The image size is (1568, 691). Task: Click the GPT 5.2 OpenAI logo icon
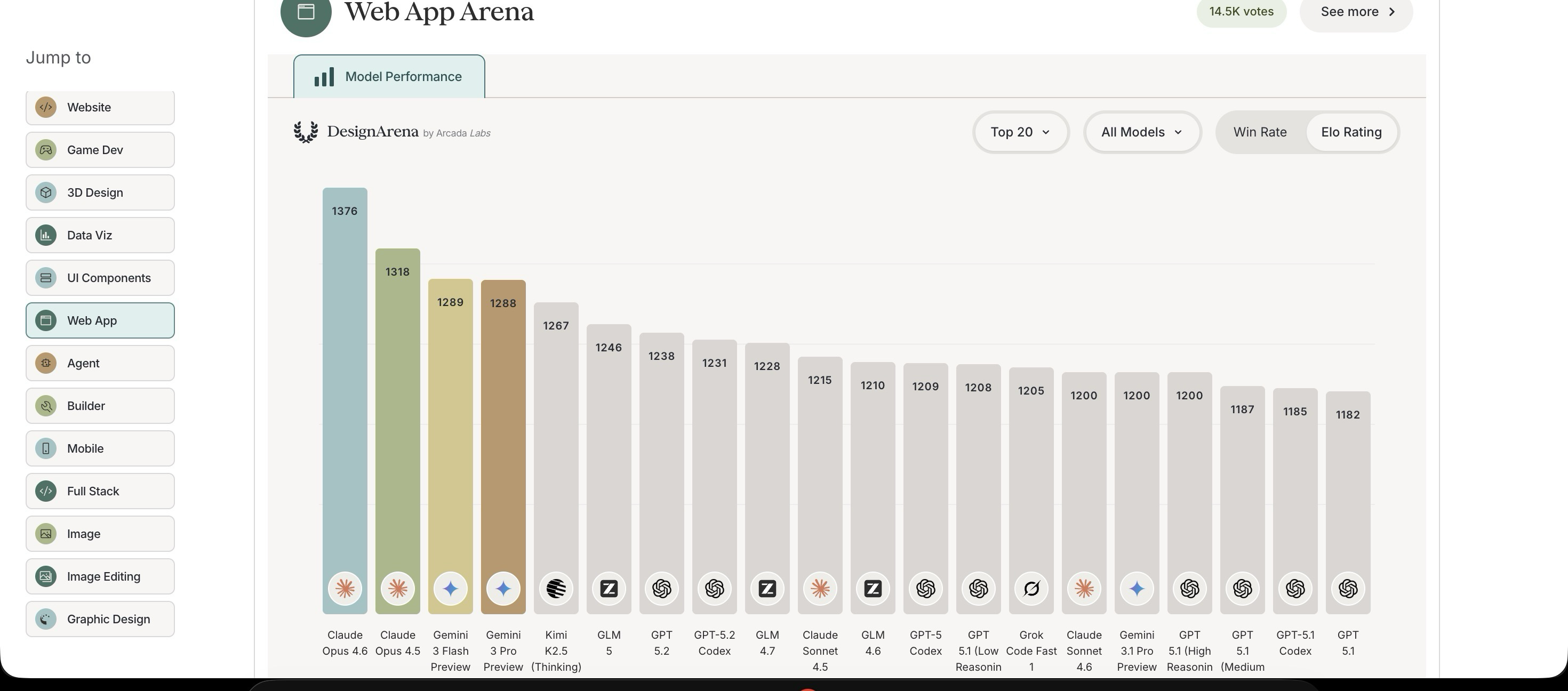coord(662,589)
